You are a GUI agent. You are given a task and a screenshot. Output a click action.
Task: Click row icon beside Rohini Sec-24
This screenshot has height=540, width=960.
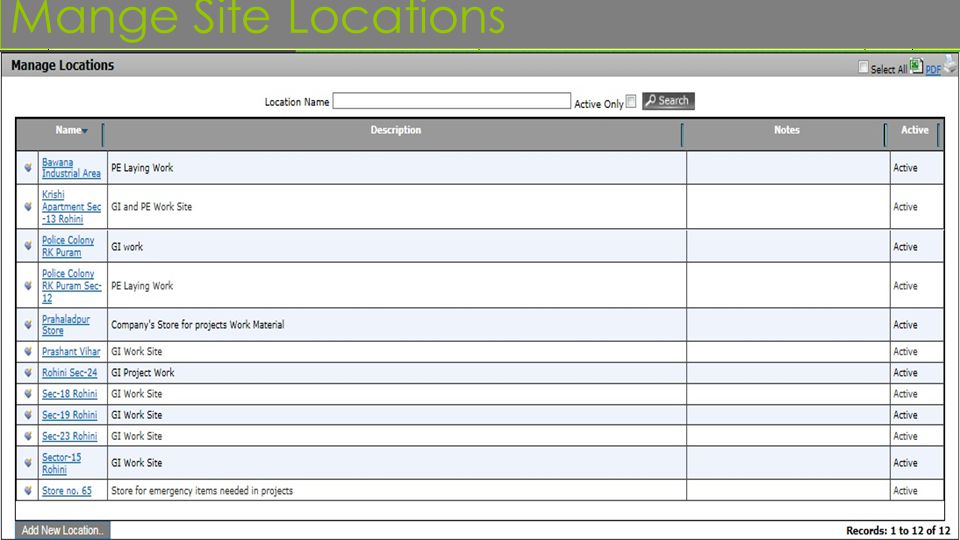tap(28, 372)
